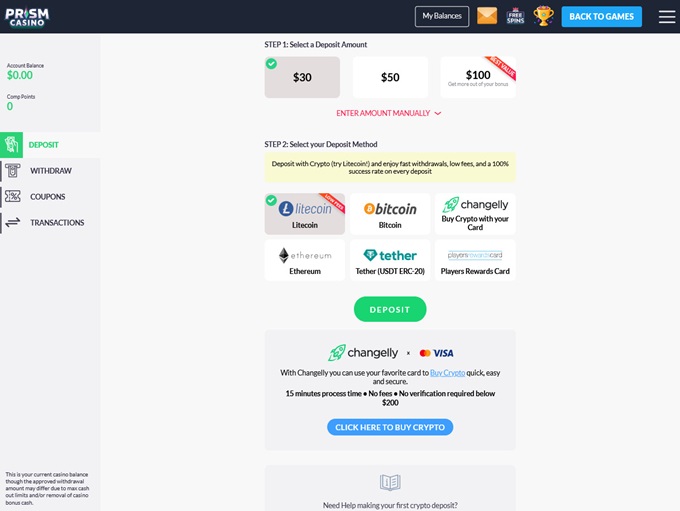Click the Prism Casino logo
Image resolution: width=680 pixels, height=511 pixels.
click(x=27, y=16)
